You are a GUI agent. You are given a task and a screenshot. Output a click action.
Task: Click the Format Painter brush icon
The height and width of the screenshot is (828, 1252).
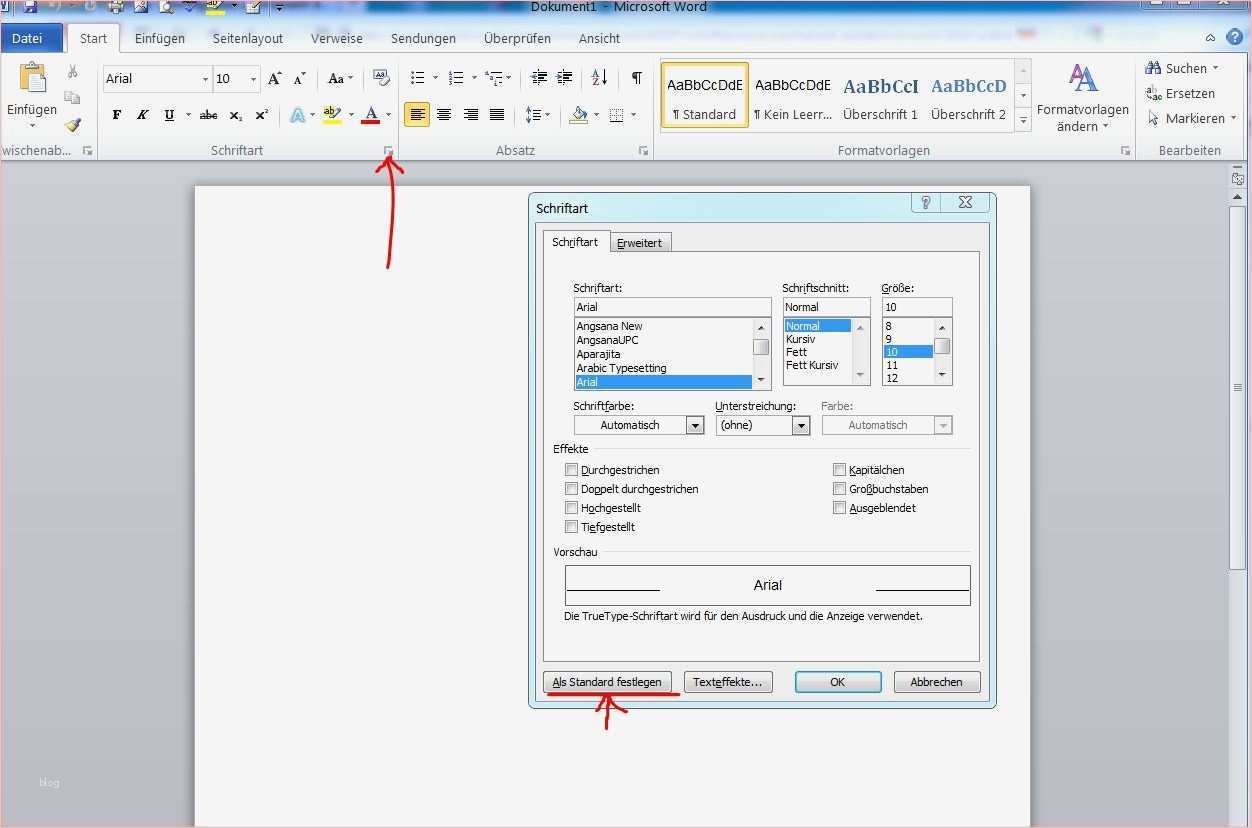tap(73, 125)
